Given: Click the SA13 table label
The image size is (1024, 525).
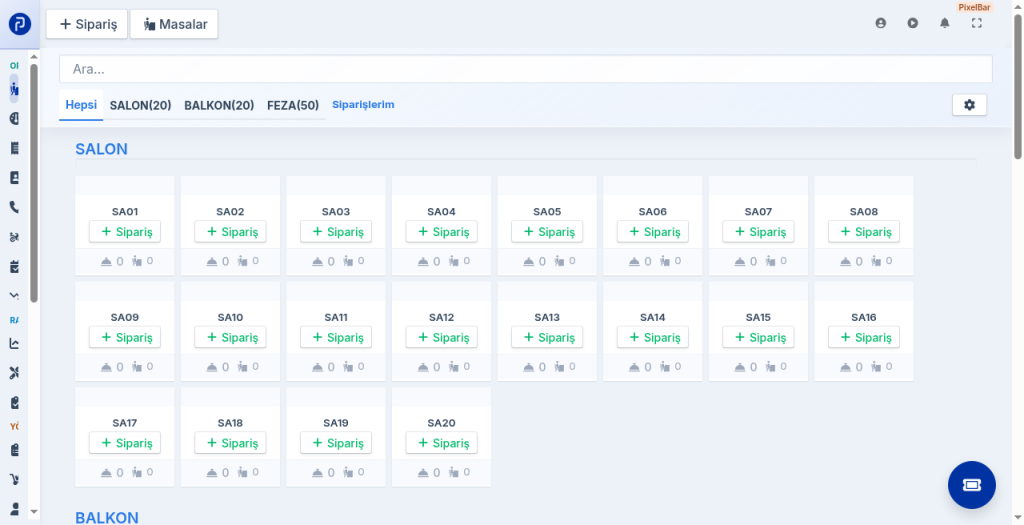Looking at the screenshot, I should click(547, 317).
